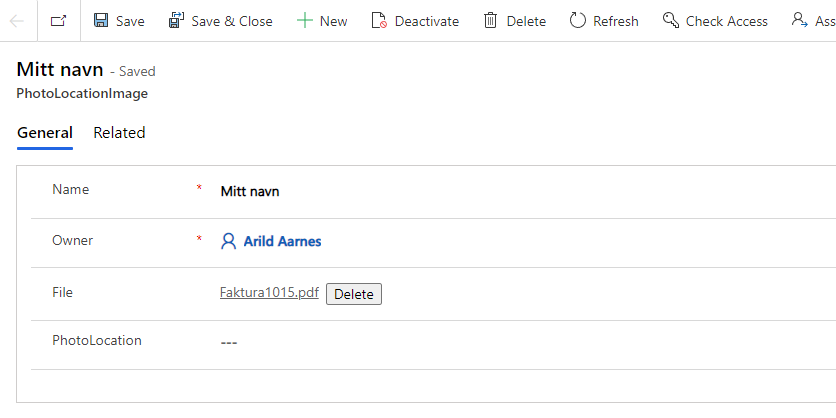Click the Check Access key icon

click(670, 21)
